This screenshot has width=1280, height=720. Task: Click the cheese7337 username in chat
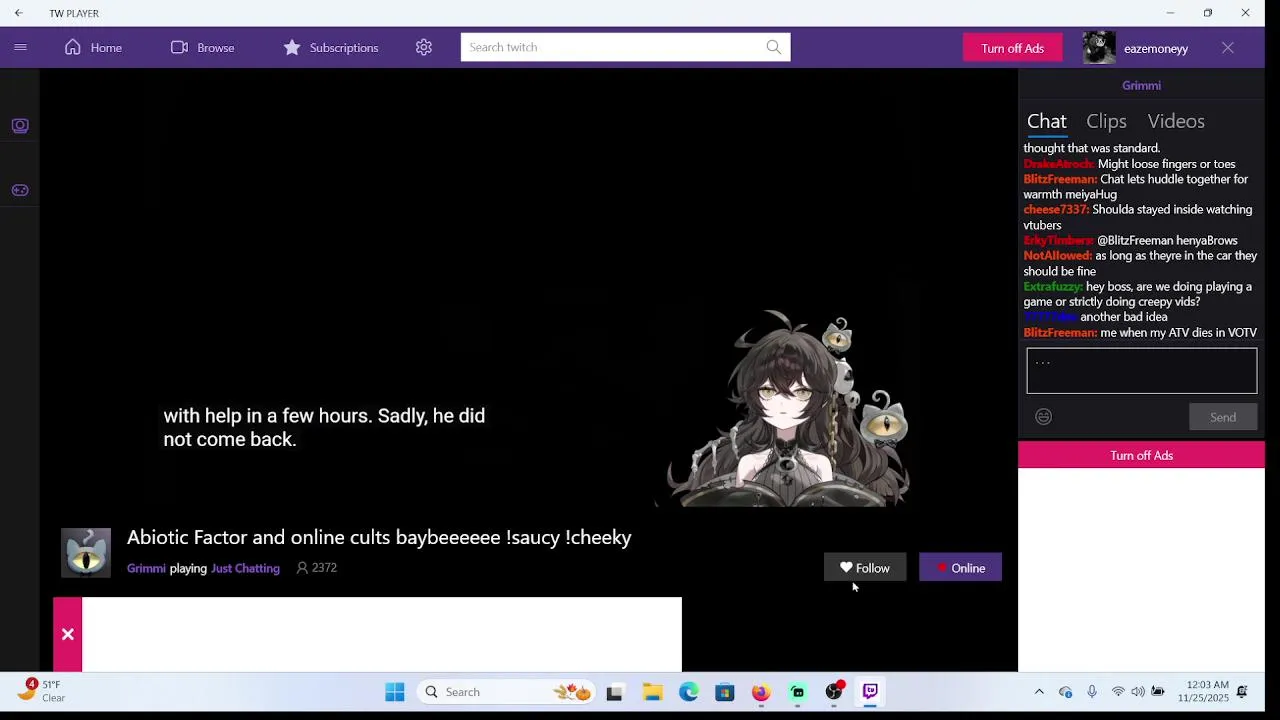tap(1056, 210)
